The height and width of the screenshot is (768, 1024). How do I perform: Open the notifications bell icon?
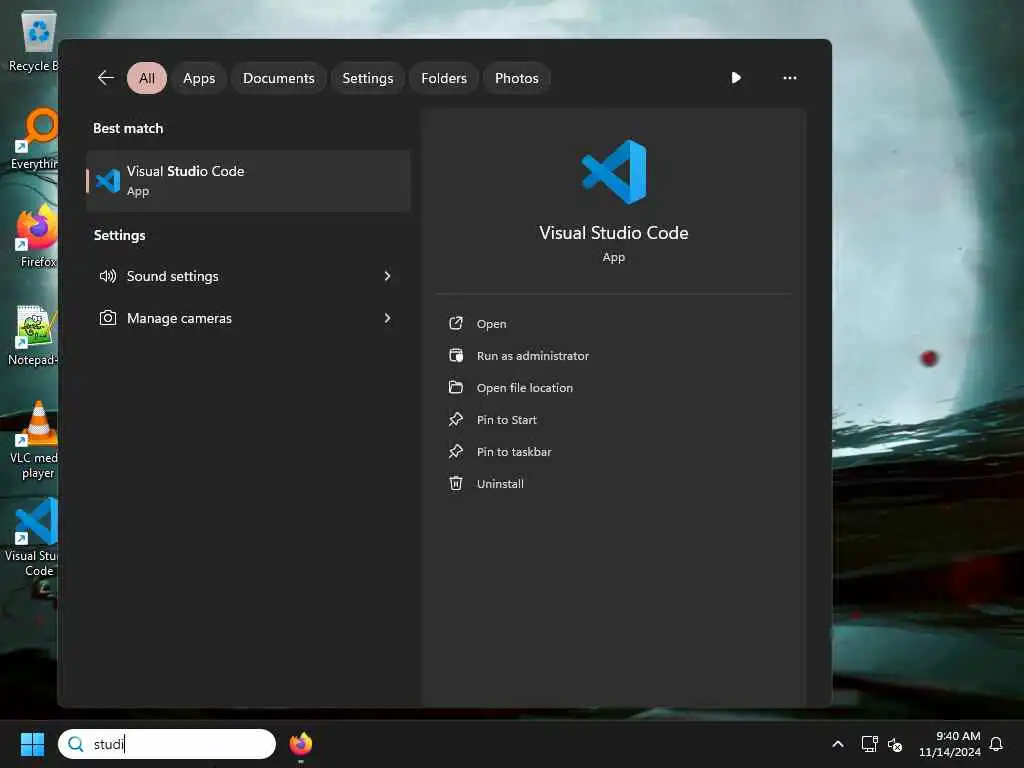996,744
